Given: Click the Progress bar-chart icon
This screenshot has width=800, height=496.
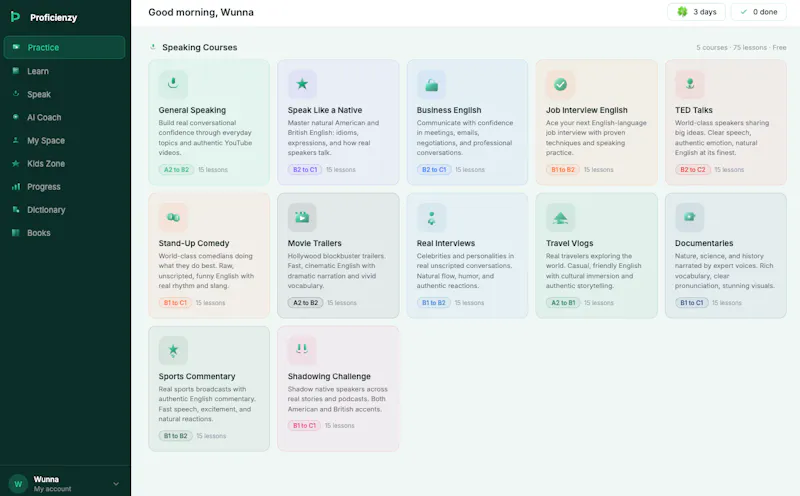Looking at the screenshot, I should coord(16,187).
